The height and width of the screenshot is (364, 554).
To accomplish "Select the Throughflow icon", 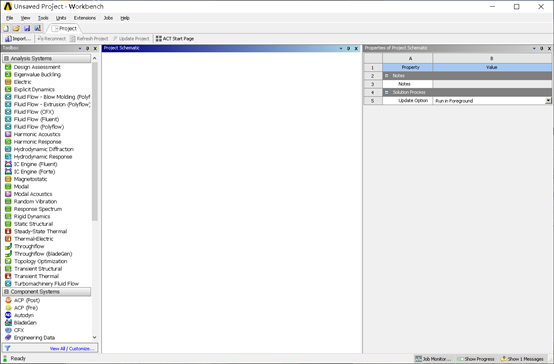I will tap(8, 246).
